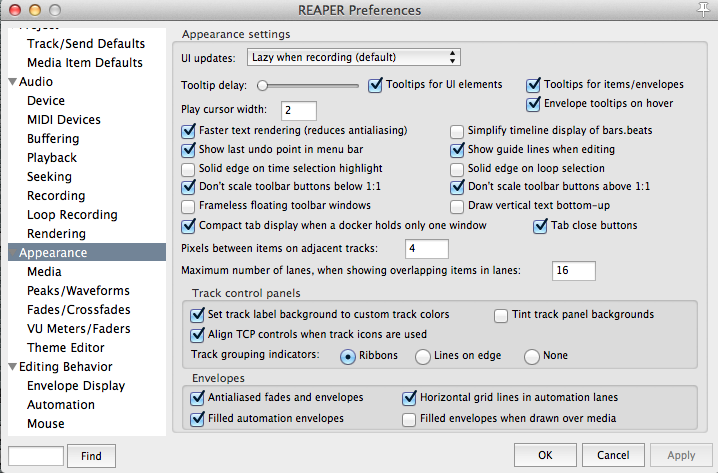Select Mouse preferences page
This screenshot has height=473, width=718.
click(x=46, y=424)
